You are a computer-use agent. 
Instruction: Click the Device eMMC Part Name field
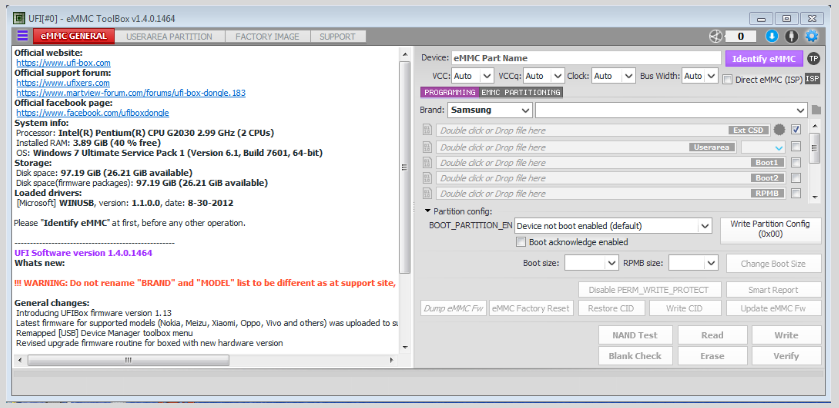[586, 58]
